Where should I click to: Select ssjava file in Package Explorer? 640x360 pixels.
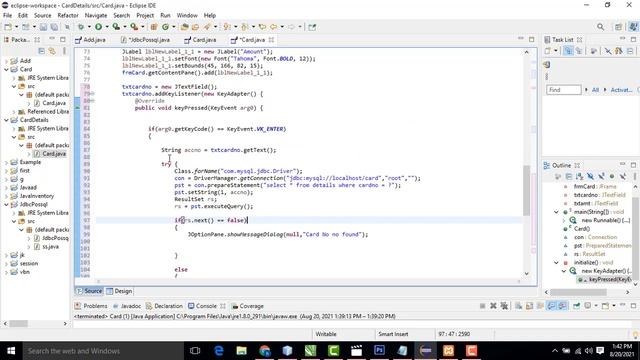coord(50,247)
